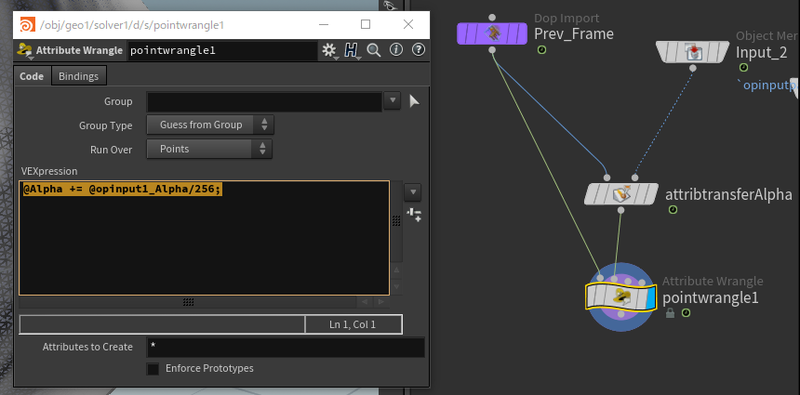Click the output connector of attribtransferAlpha
This screenshot has height=395, width=800.
[620, 210]
